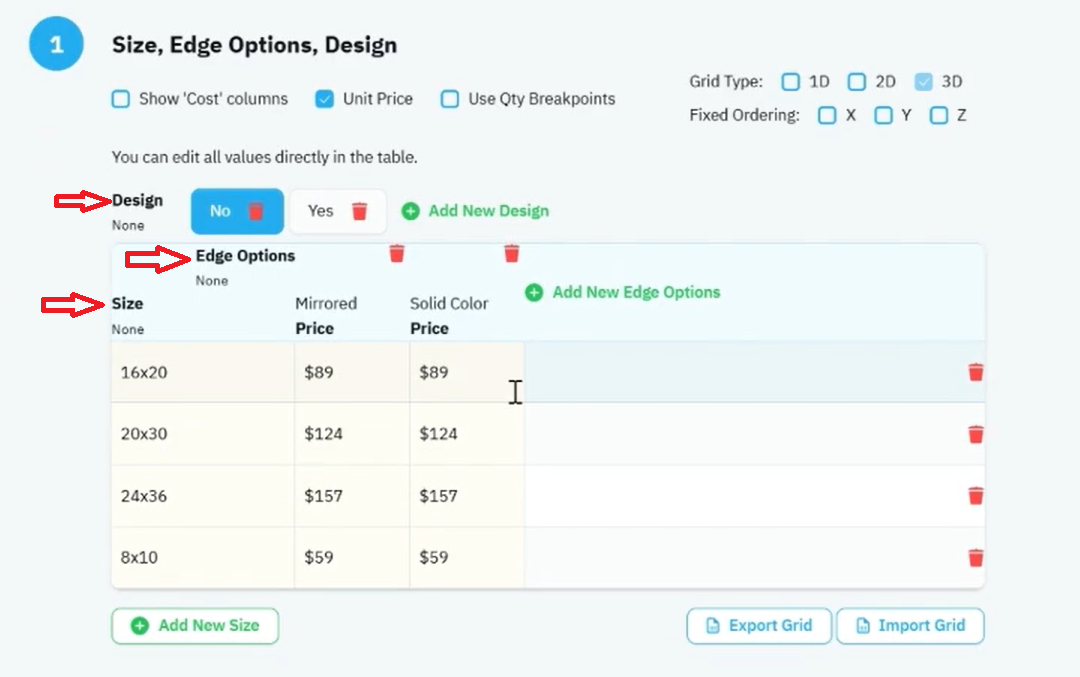Select the 2D grid type checkbox
The image size is (1080, 677).
856,82
